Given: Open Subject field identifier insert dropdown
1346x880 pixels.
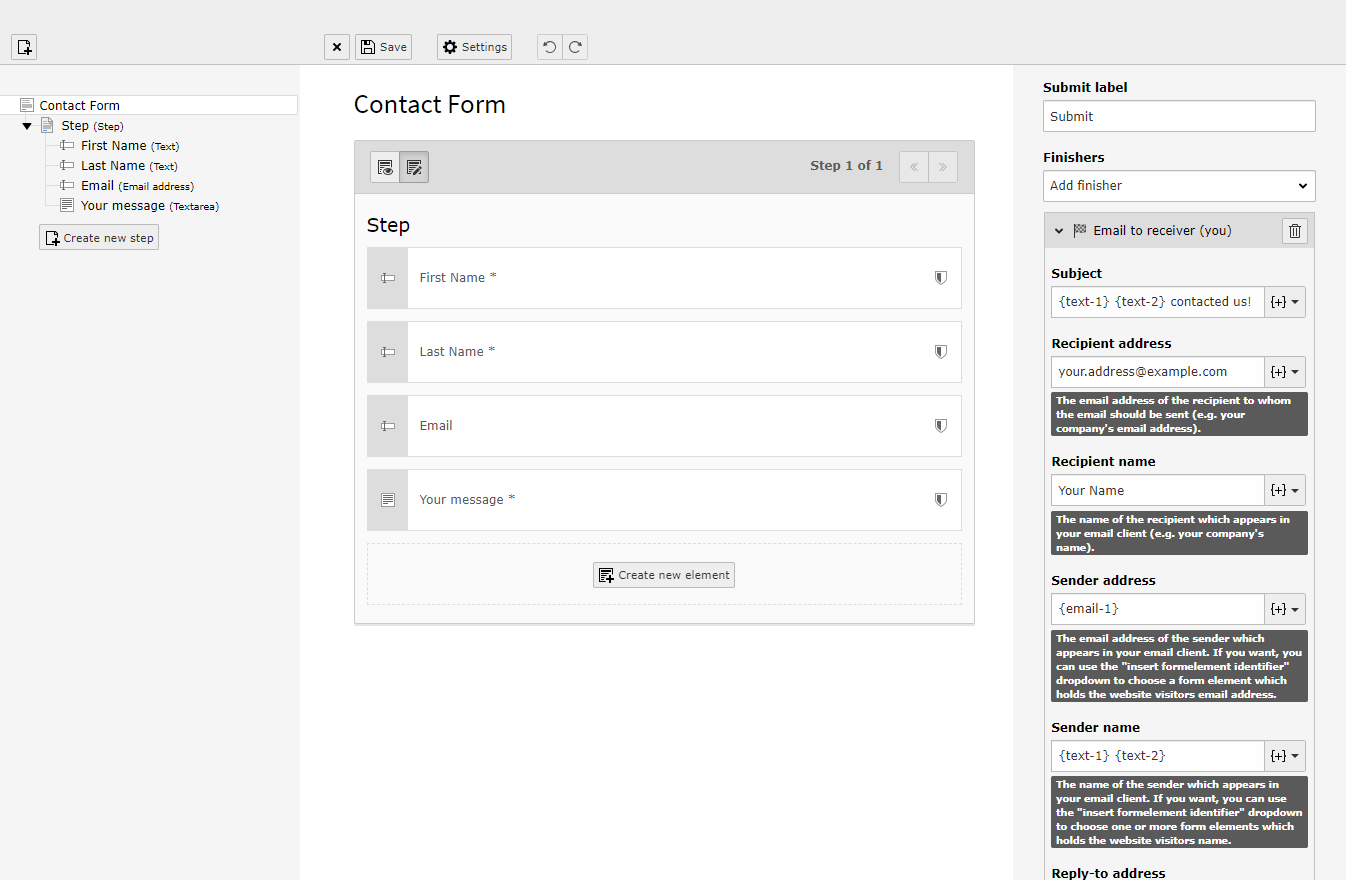Looking at the screenshot, I should coord(1284,302).
